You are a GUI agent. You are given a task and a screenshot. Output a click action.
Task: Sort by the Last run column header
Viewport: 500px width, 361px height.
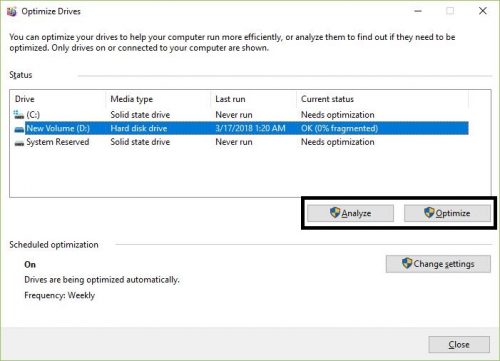(254, 99)
